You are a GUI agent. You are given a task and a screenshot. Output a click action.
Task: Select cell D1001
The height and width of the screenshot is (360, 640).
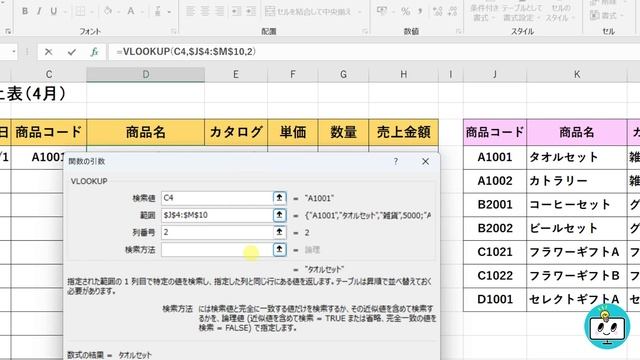click(x=495, y=299)
